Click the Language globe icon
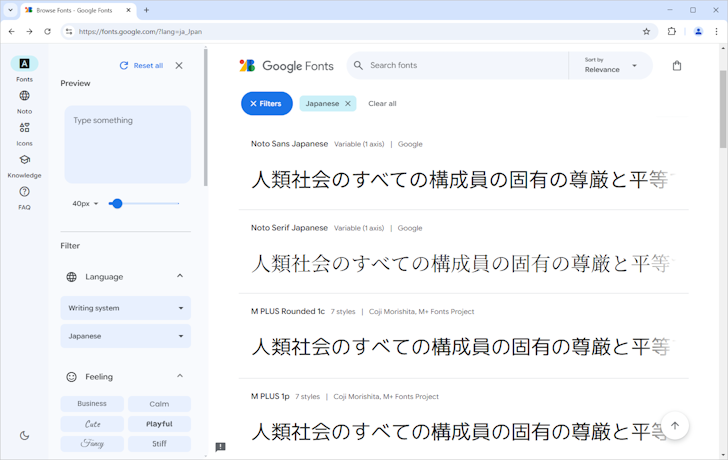728x460 pixels. pyautogui.click(x=72, y=277)
